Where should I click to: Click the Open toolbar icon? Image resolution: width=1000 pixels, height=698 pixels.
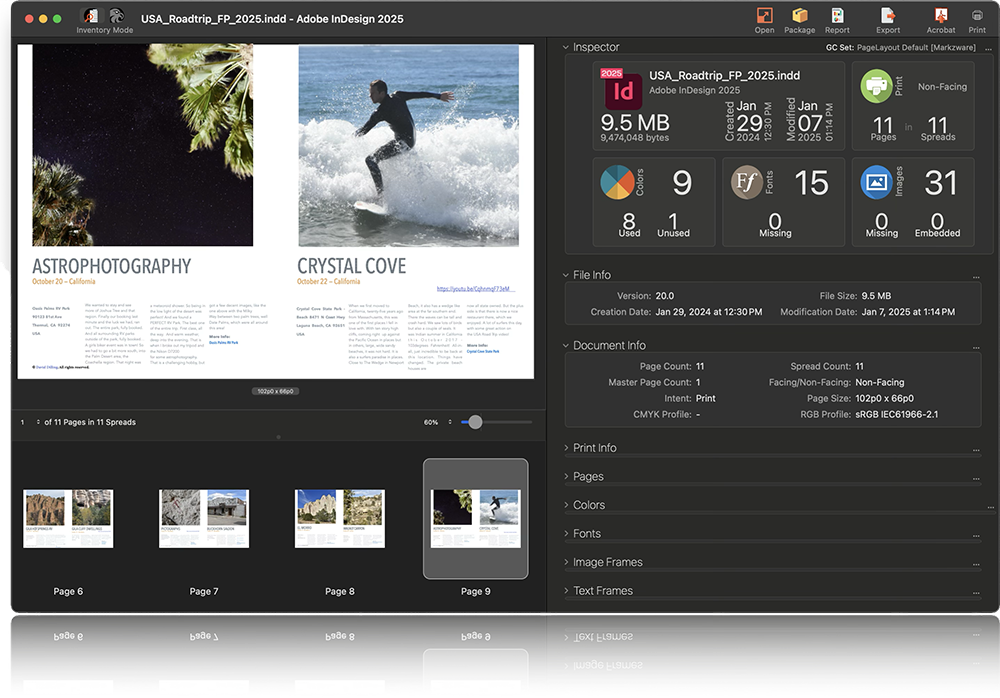tap(764, 15)
